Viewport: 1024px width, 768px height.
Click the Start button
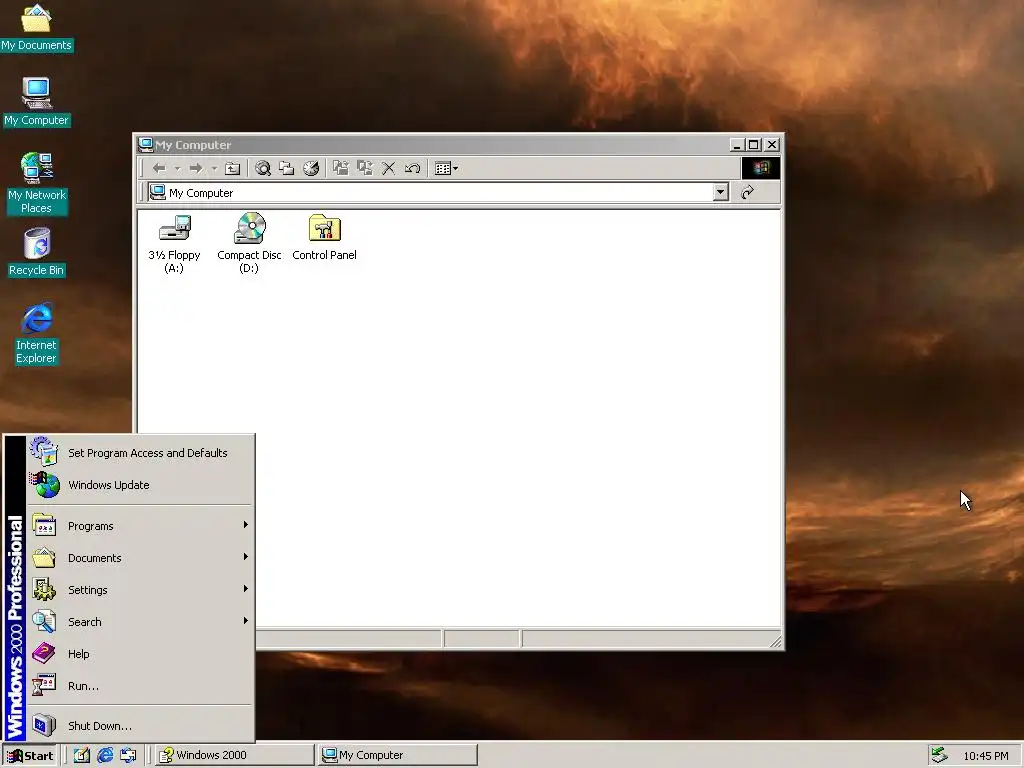[30, 756]
